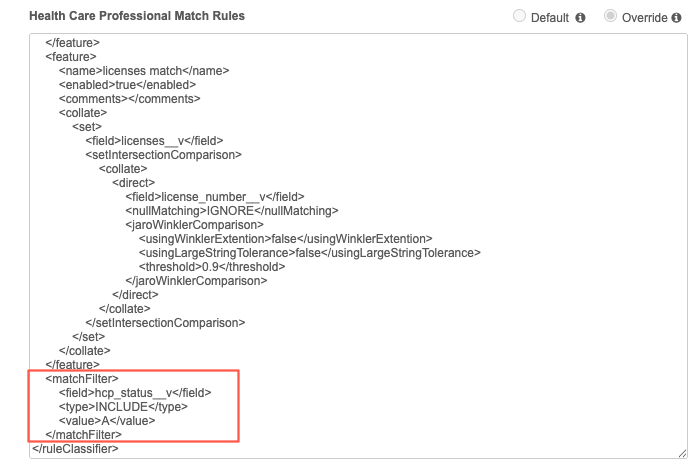Click the enabled true line

point(127,85)
